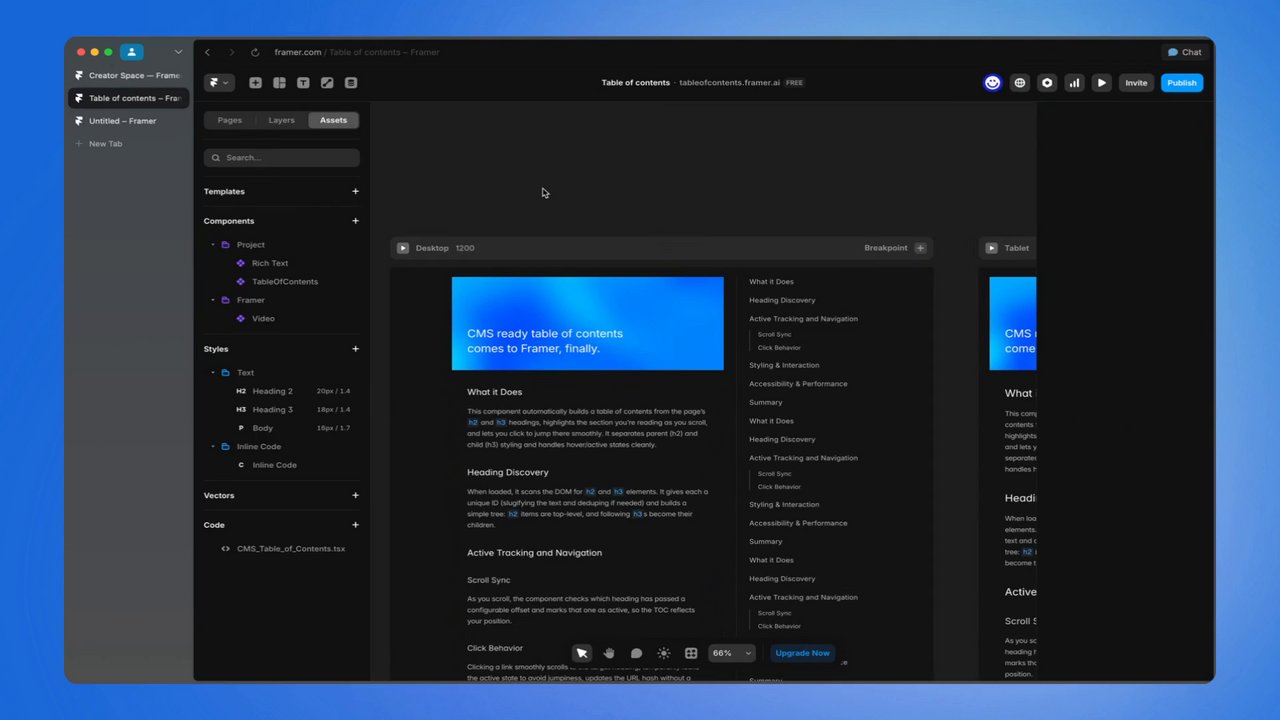Image resolution: width=1280 pixels, height=720 pixels.
Task: Add a new template with plus
Action: [x=355, y=191]
